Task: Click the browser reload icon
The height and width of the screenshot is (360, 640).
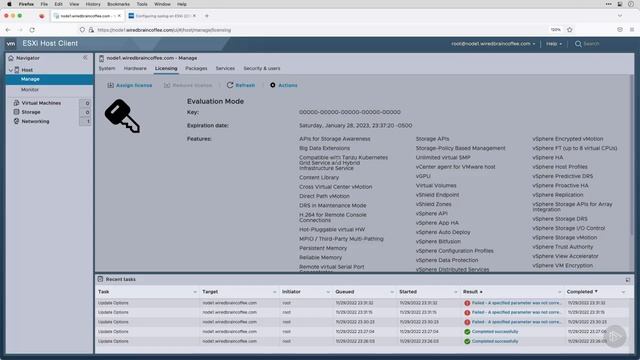Action: point(32,30)
